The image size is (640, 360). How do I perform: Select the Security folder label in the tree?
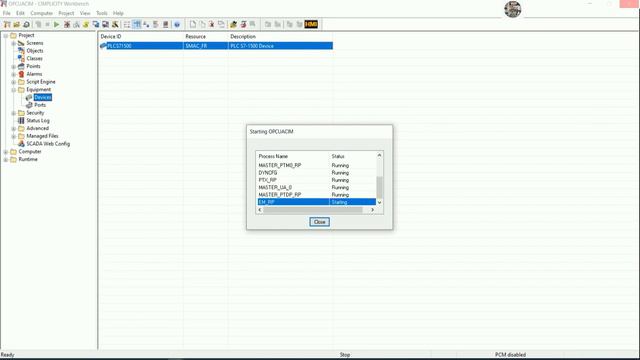tap(35, 113)
